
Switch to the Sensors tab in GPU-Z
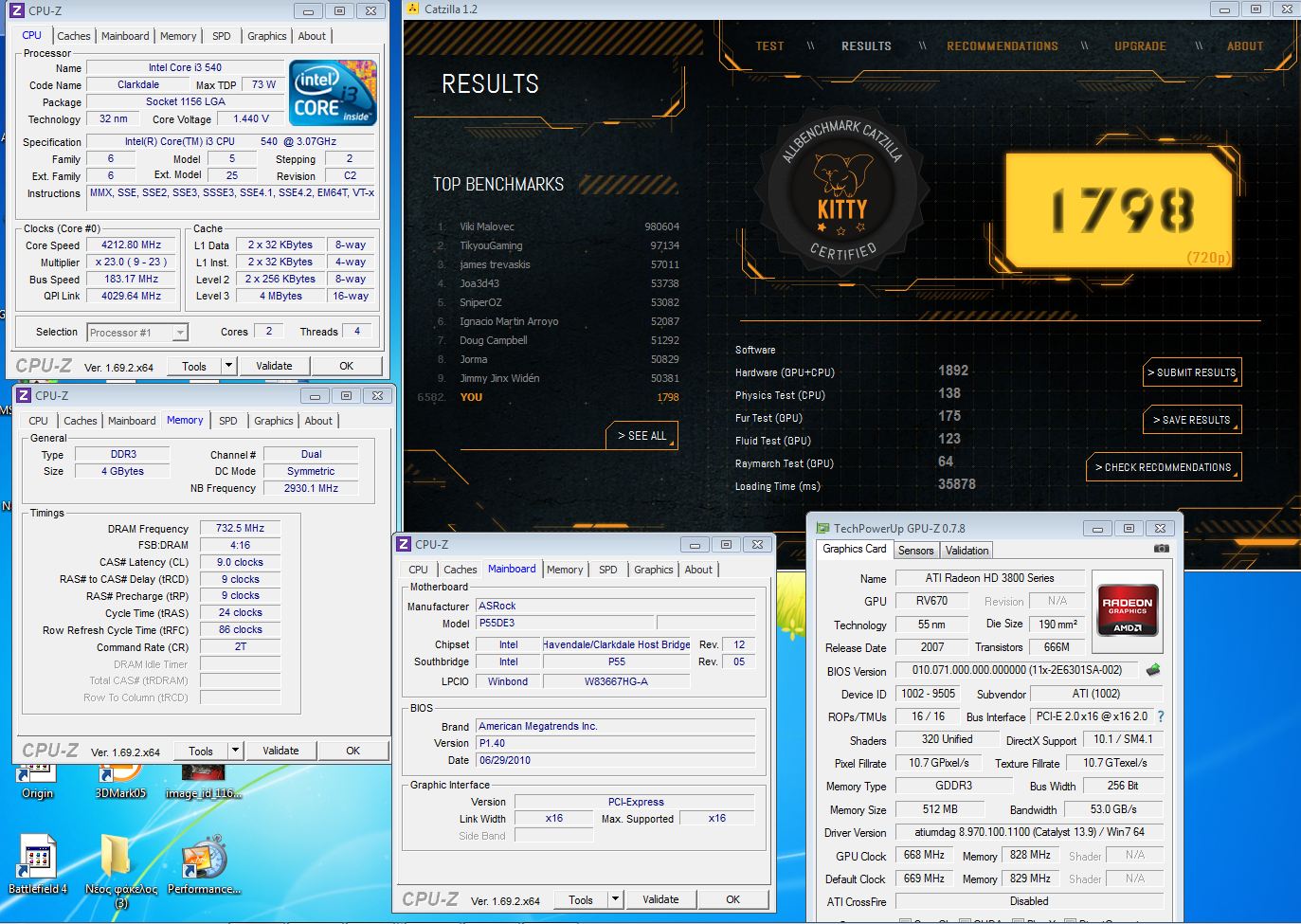pyautogui.click(x=915, y=550)
